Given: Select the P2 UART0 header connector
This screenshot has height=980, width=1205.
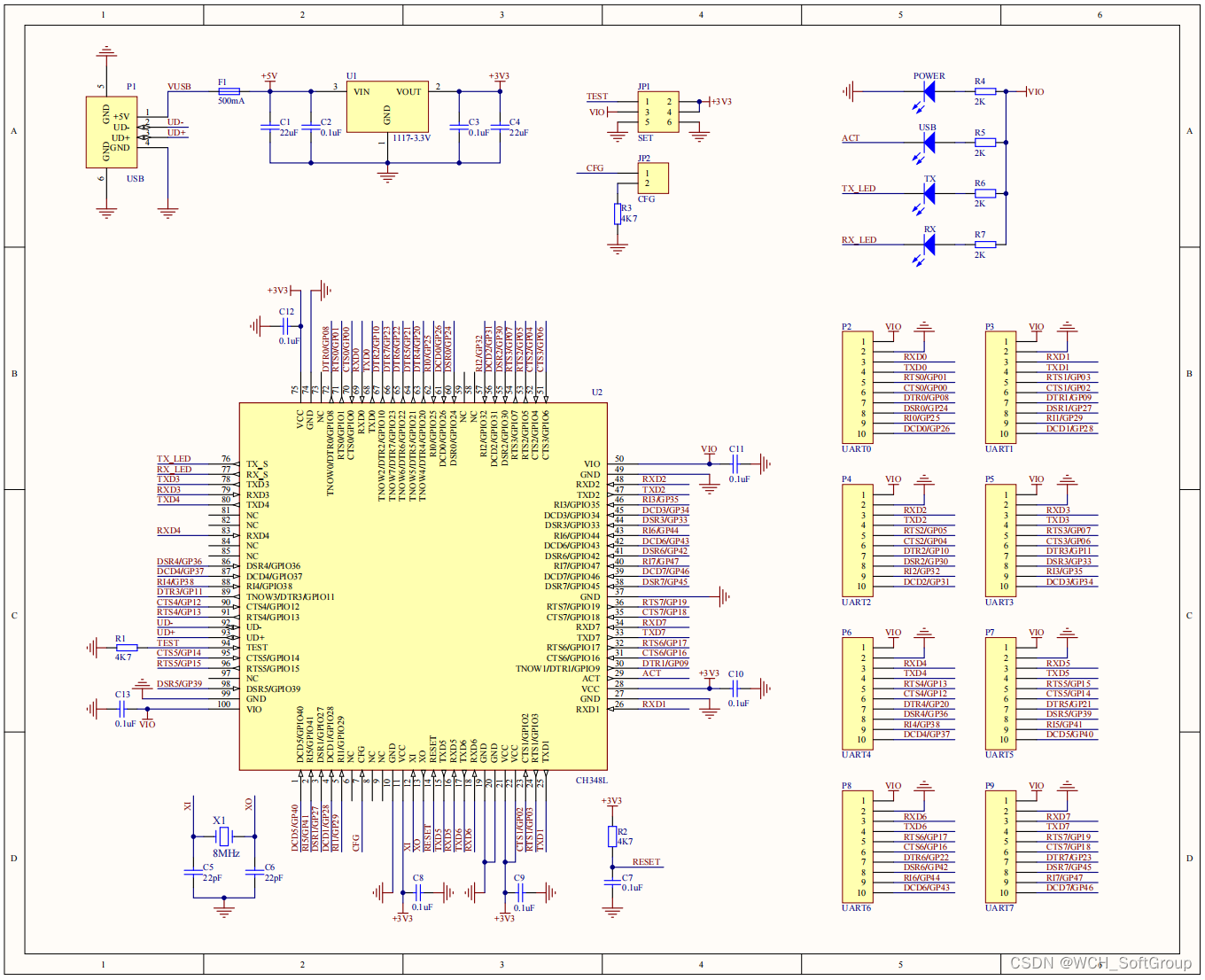Looking at the screenshot, I should click(x=857, y=387).
